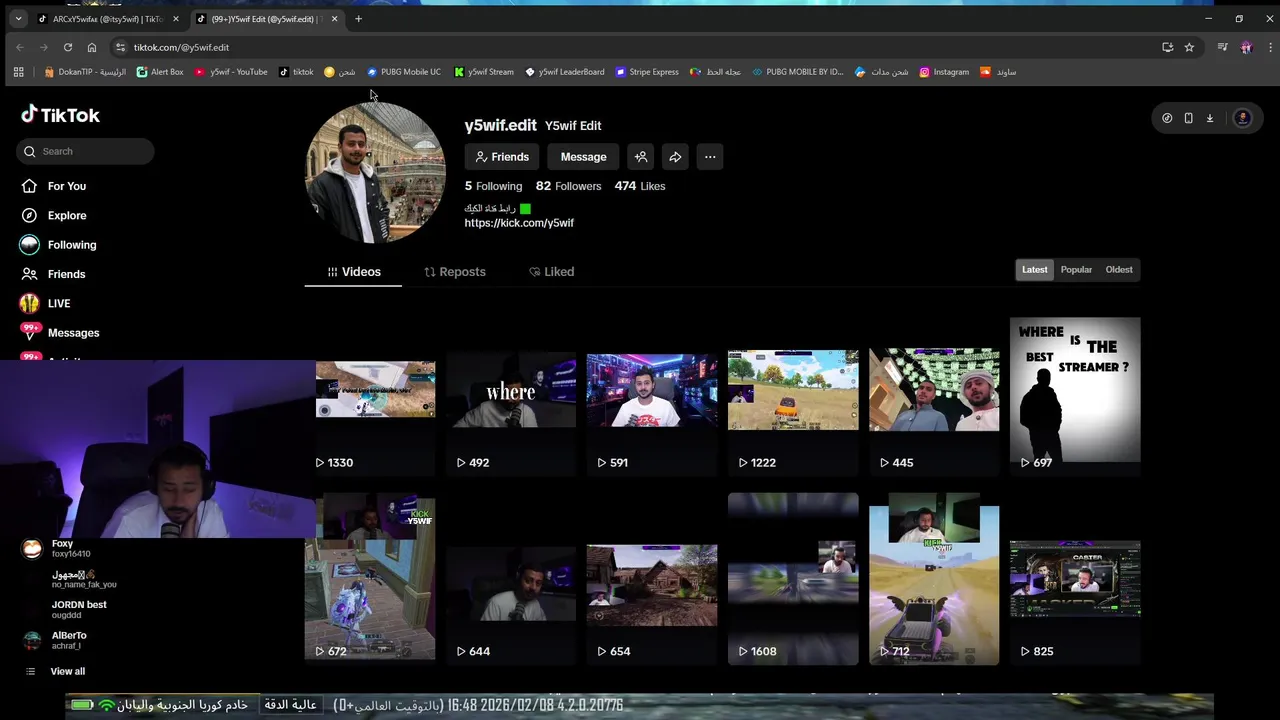The width and height of the screenshot is (1280, 720).
Task: Open the Explore page
Action: click(x=66, y=215)
